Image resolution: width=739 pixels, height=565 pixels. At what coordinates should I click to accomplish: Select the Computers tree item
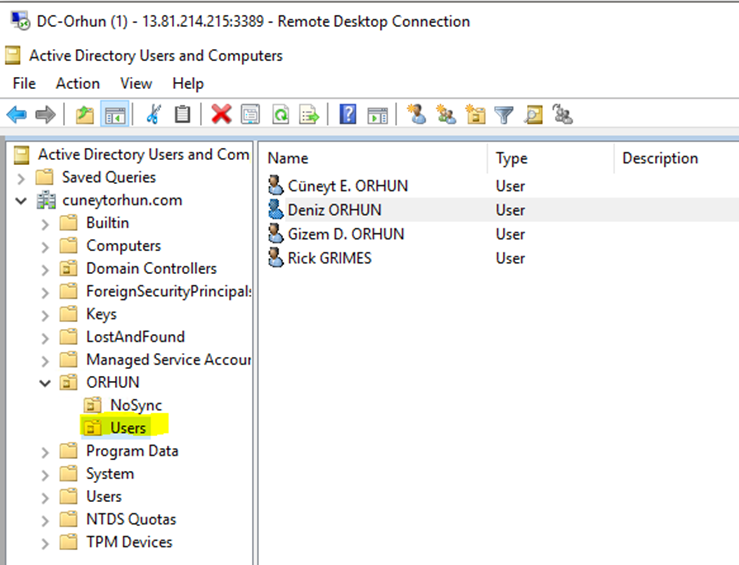tap(123, 246)
